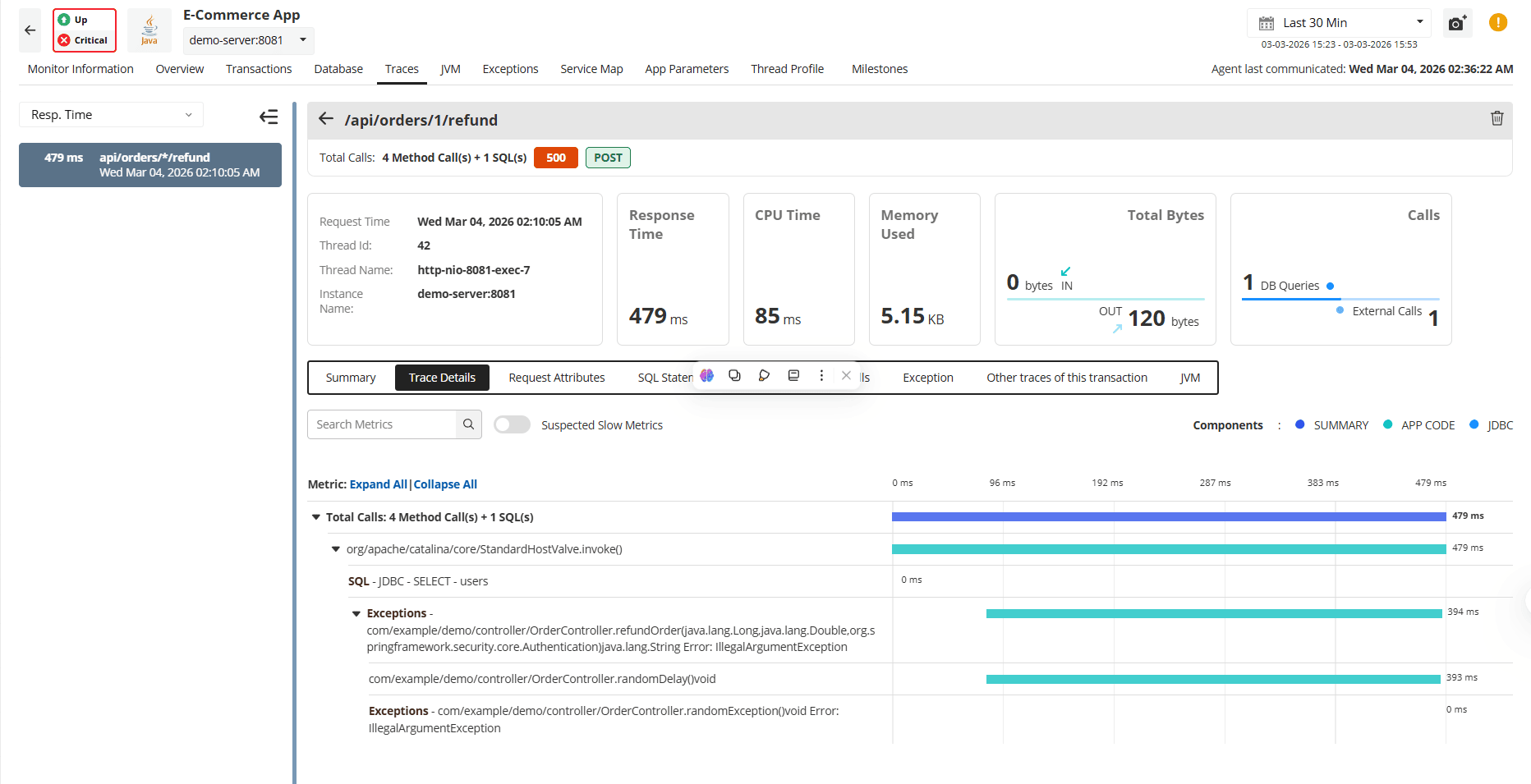The image size is (1531, 784).
Task: Click the Exceptions refundOrder 394 ms bar
Action: coord(1214,613)
